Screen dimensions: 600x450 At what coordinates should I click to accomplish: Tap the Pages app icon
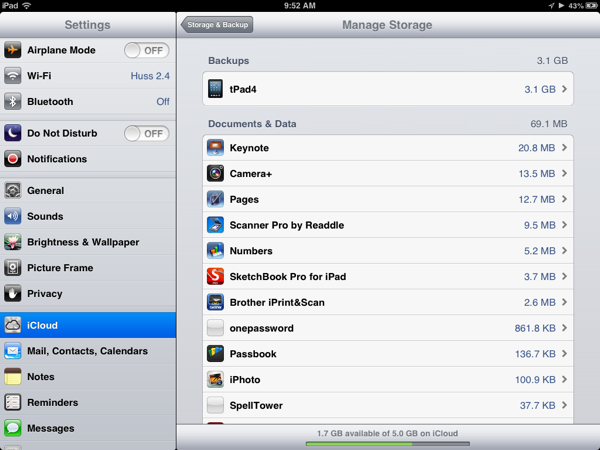[x=215, y=199]
